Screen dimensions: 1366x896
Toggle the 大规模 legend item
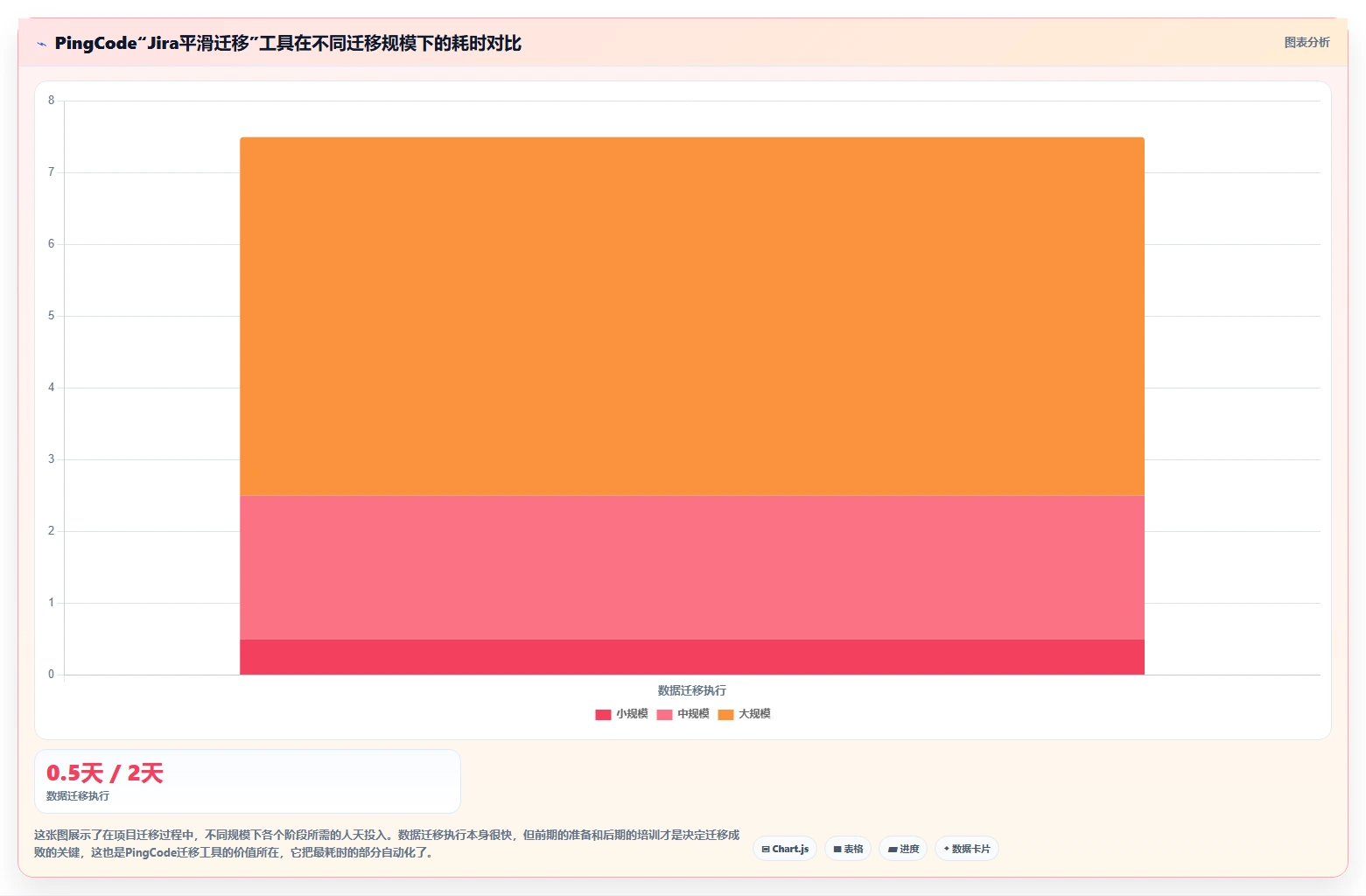point(744,714)
